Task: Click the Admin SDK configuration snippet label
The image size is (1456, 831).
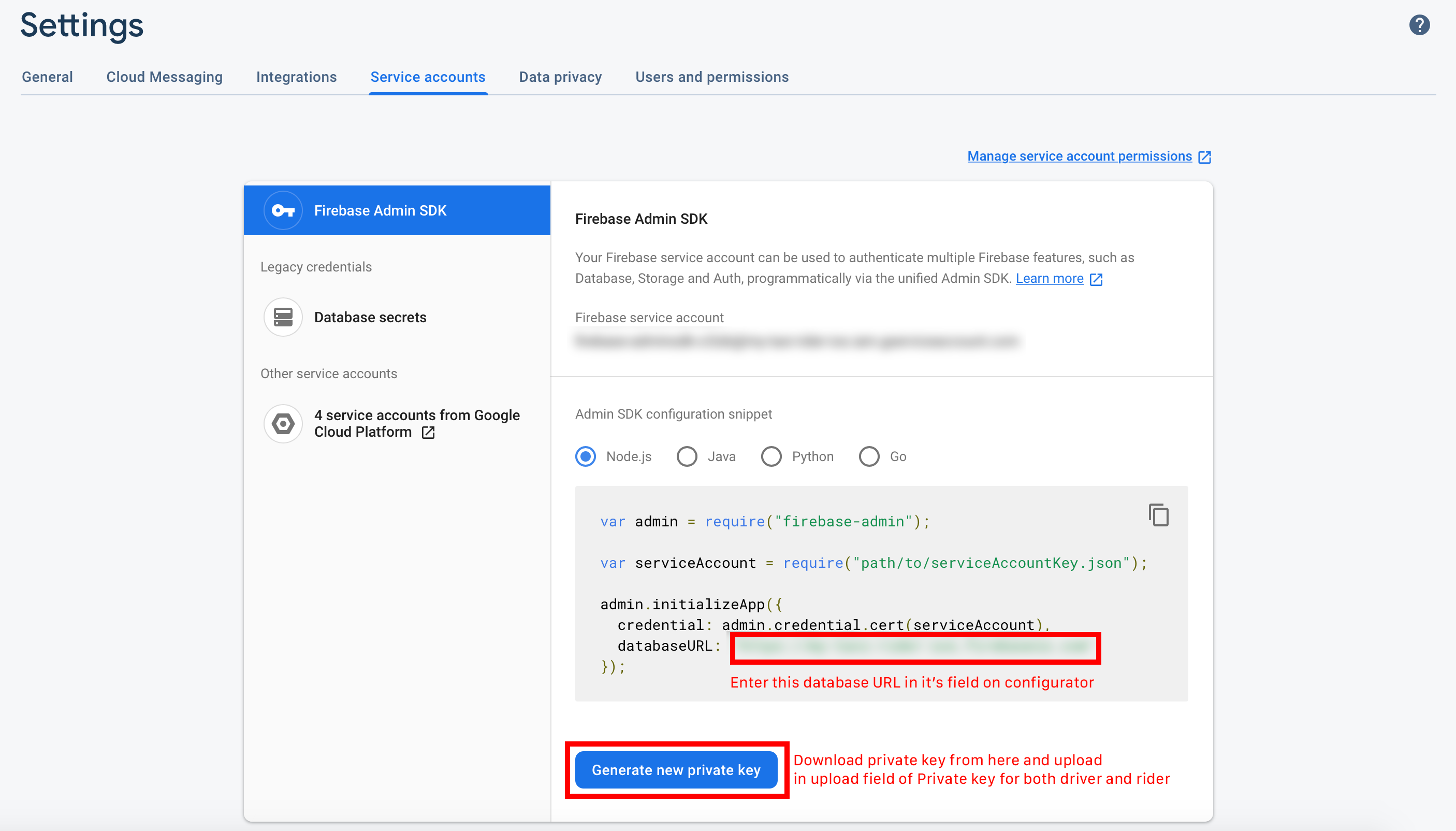Action: [673, 414]
